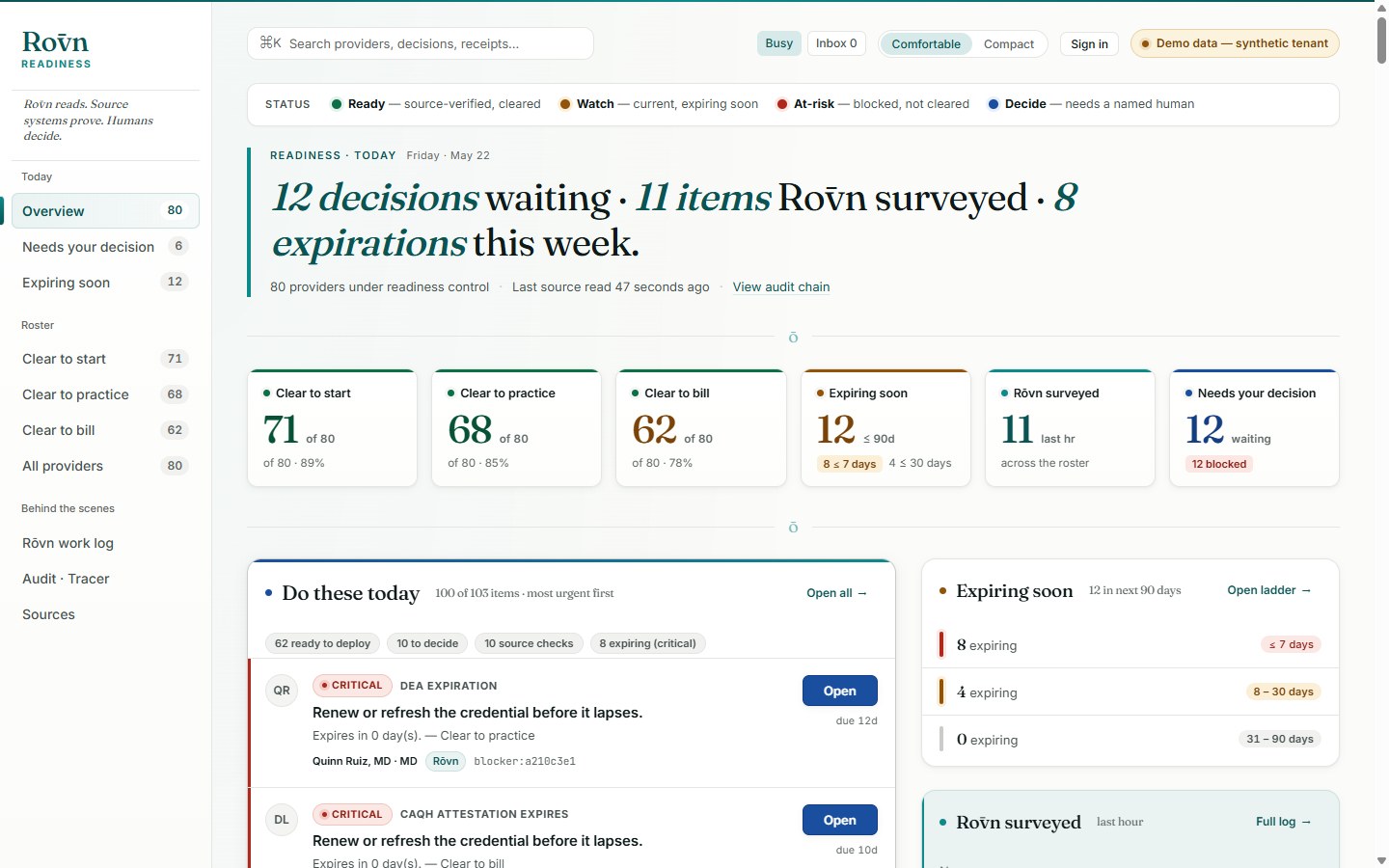
Task: Open Clear to start roster
Action: coord(105,359)
